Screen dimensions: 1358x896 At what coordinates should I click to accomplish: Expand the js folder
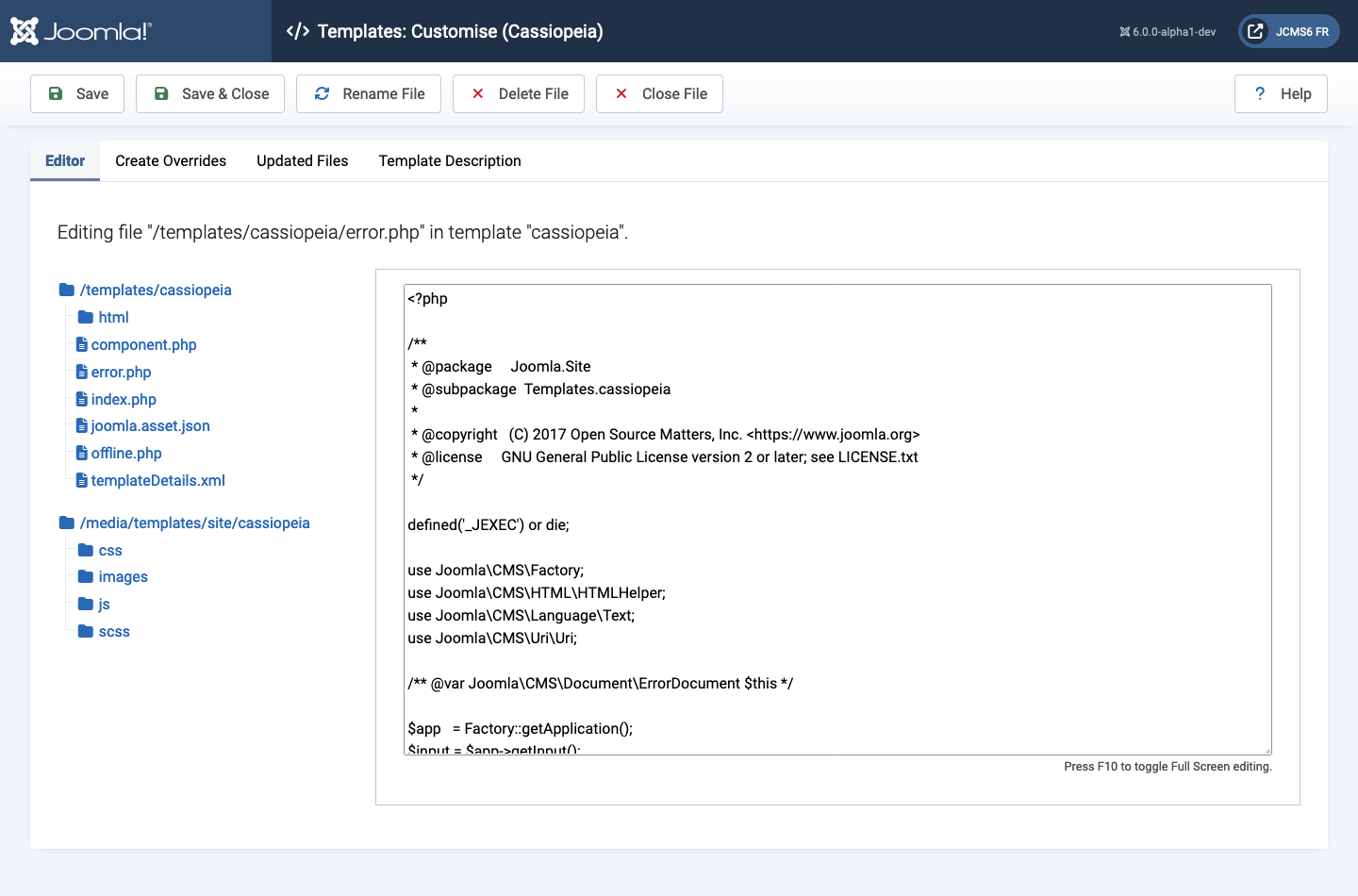click(93, 604)
